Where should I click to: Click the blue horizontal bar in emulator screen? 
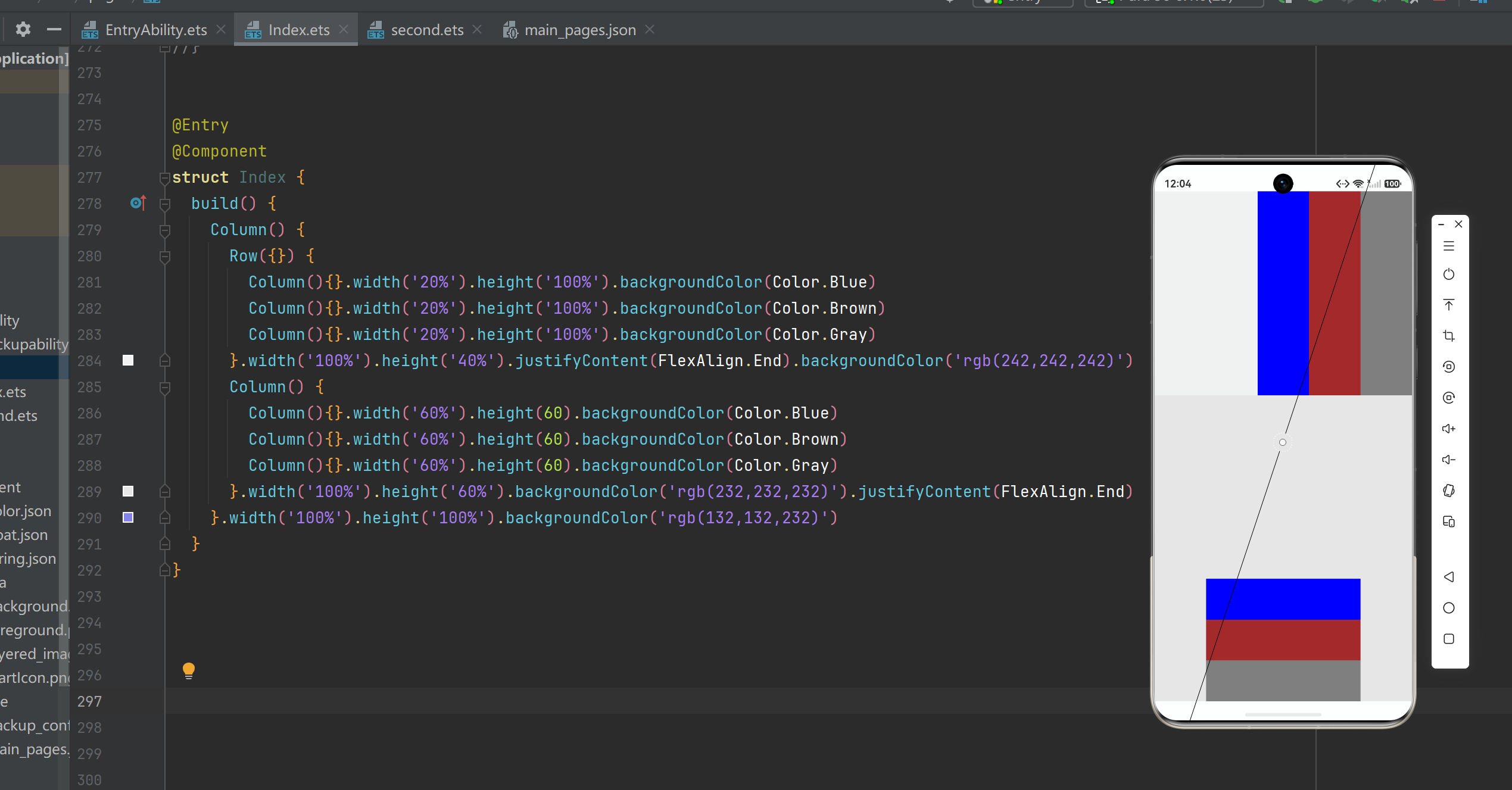click(x=1283, y=599)
